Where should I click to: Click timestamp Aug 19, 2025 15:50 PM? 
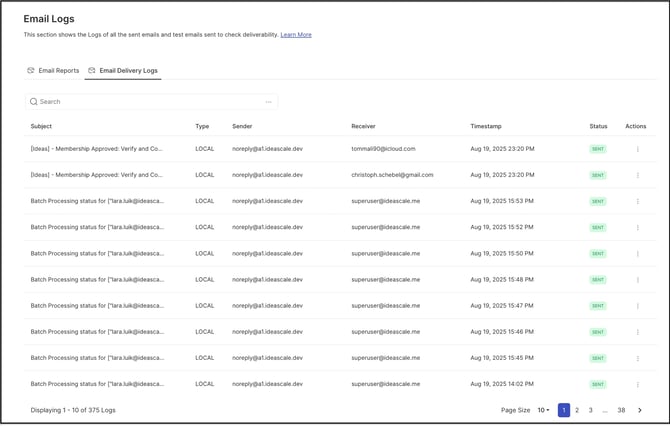(502, 253)
